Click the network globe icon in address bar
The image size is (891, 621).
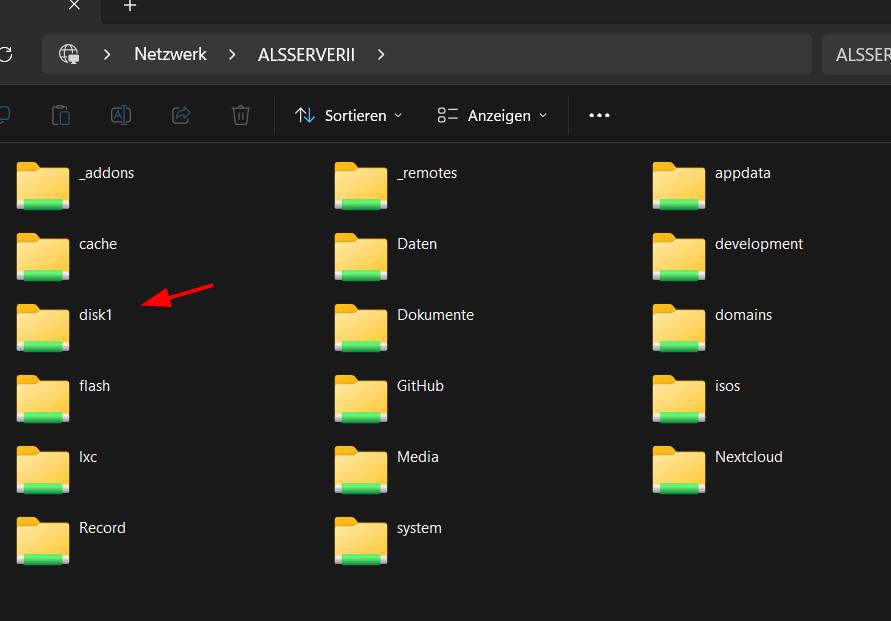pyautogui.click(x=69, y=55)
